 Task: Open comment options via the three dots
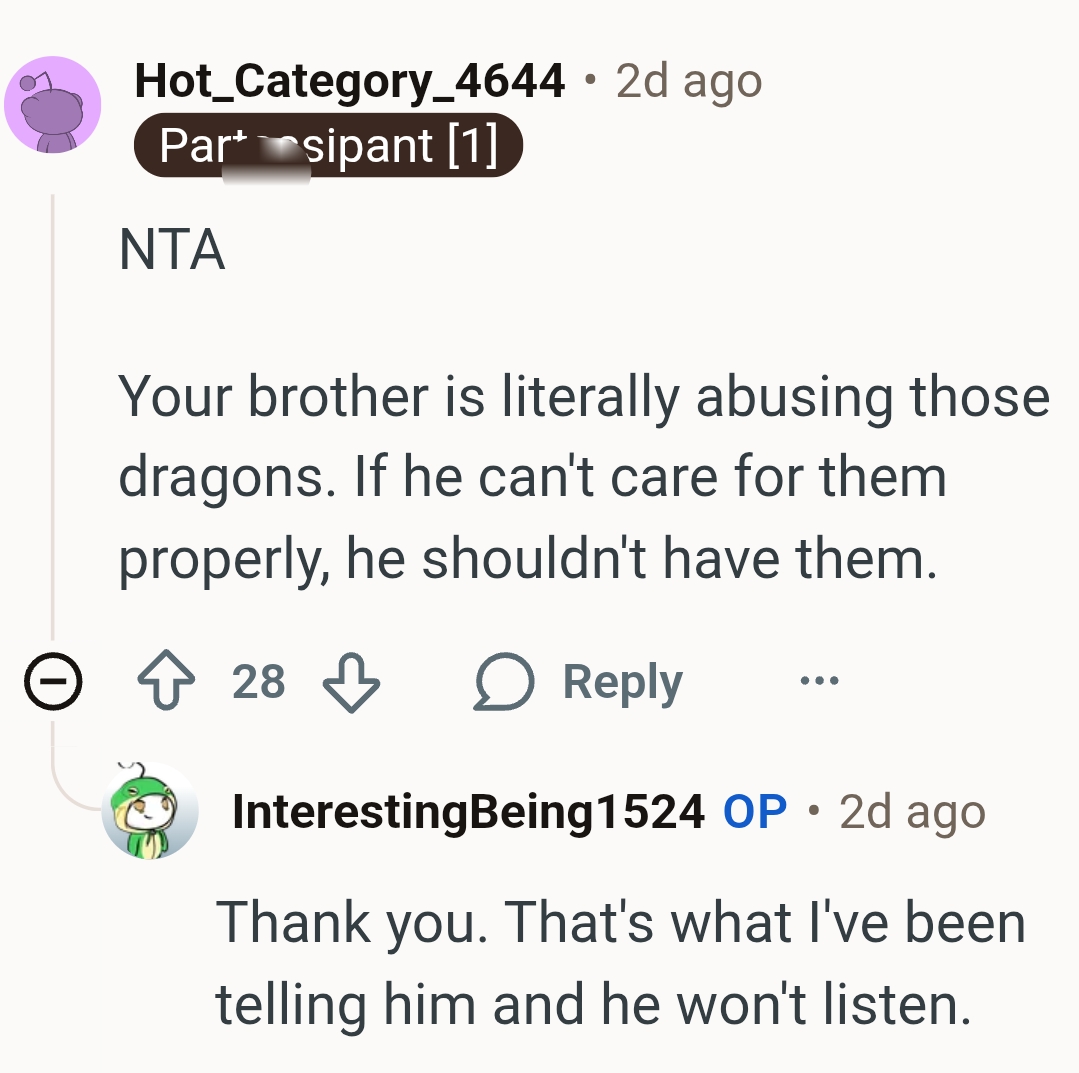coord(819,682)
